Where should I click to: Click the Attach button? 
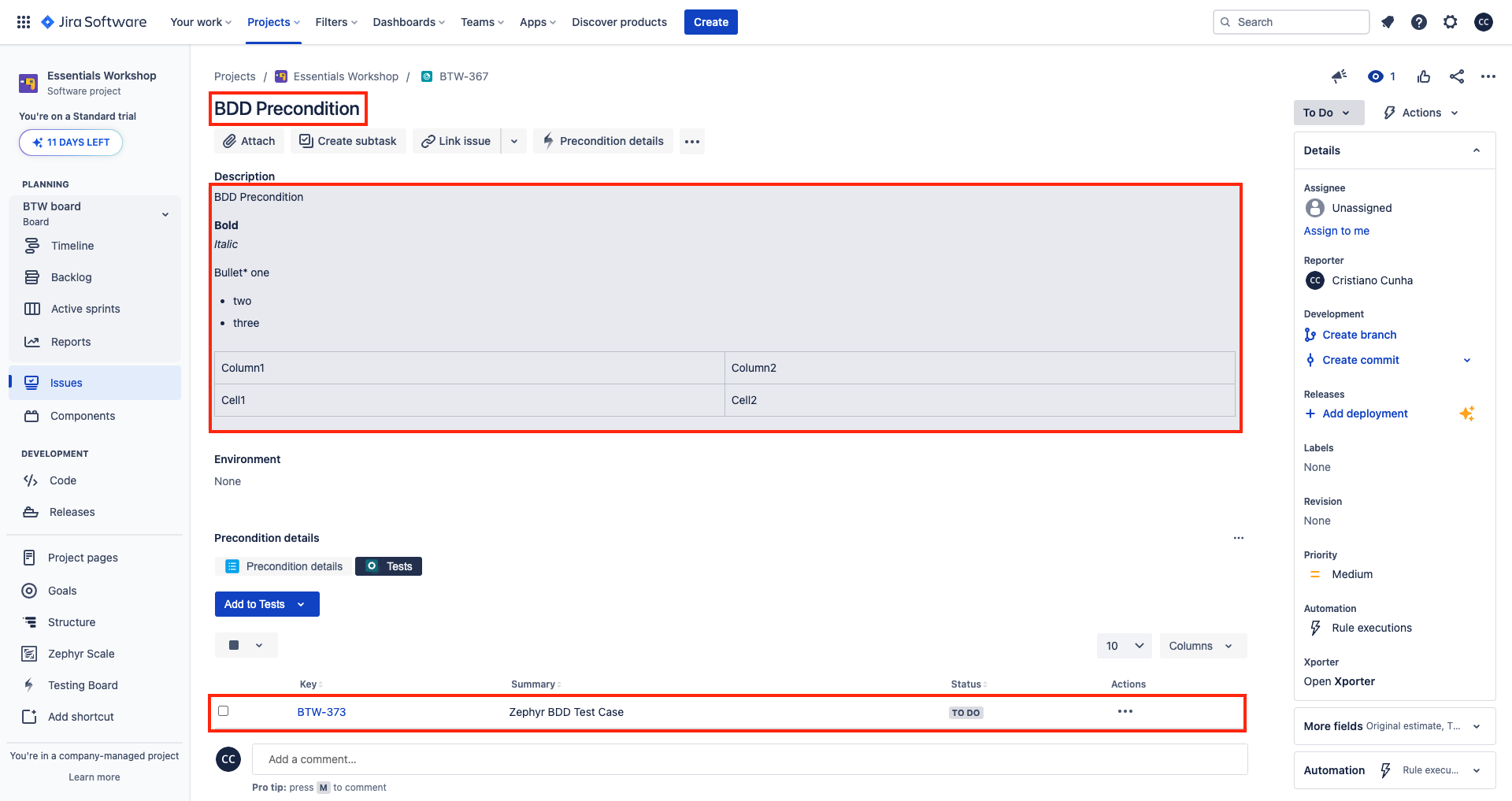(x=249, y=141)
